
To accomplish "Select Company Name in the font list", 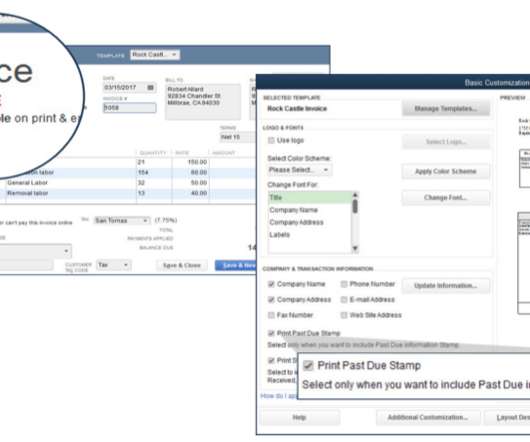I will coord(293,210).
